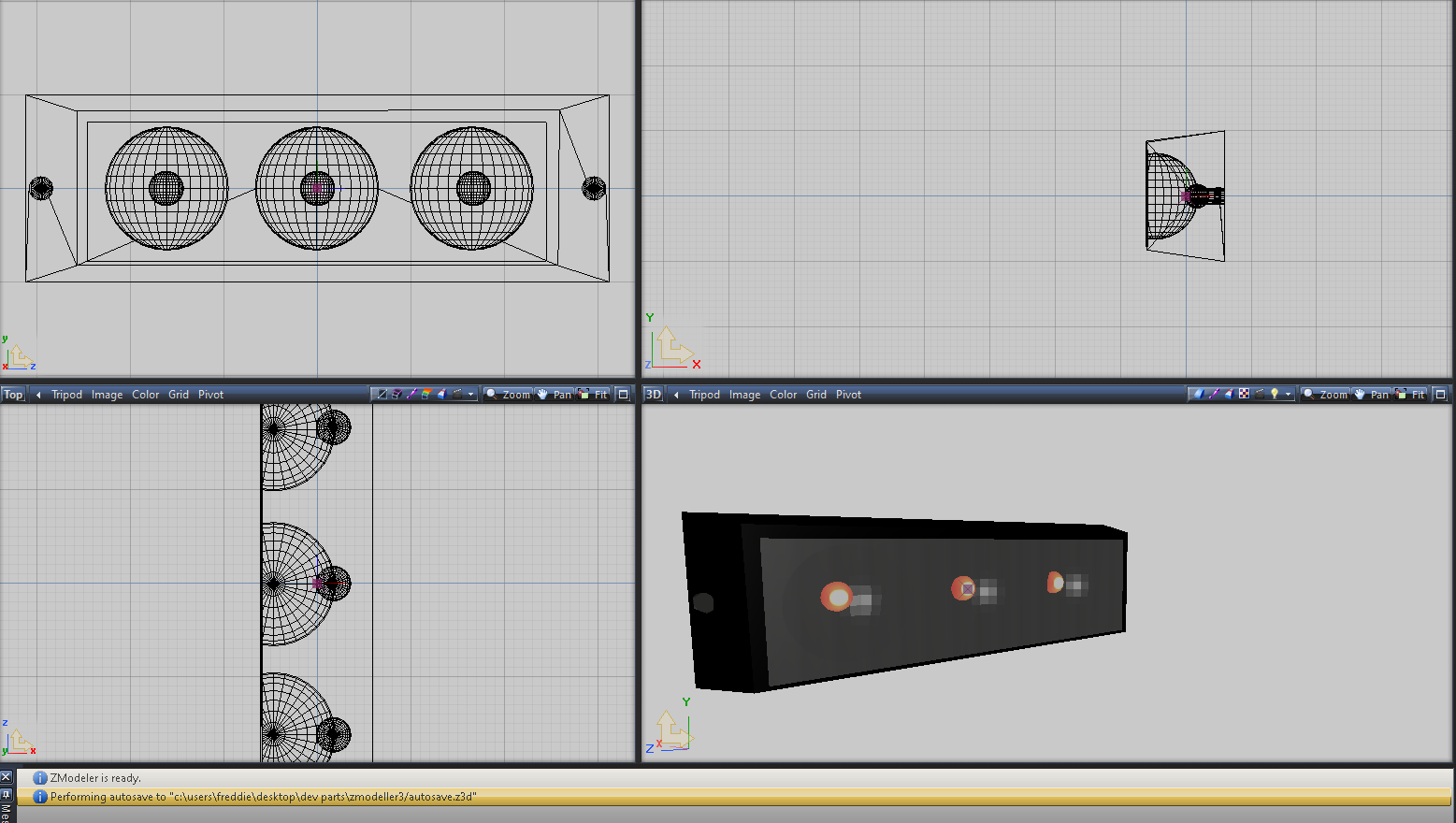Open the Color menu in Top viewport
1456x823 pixels.
(145, 395)
